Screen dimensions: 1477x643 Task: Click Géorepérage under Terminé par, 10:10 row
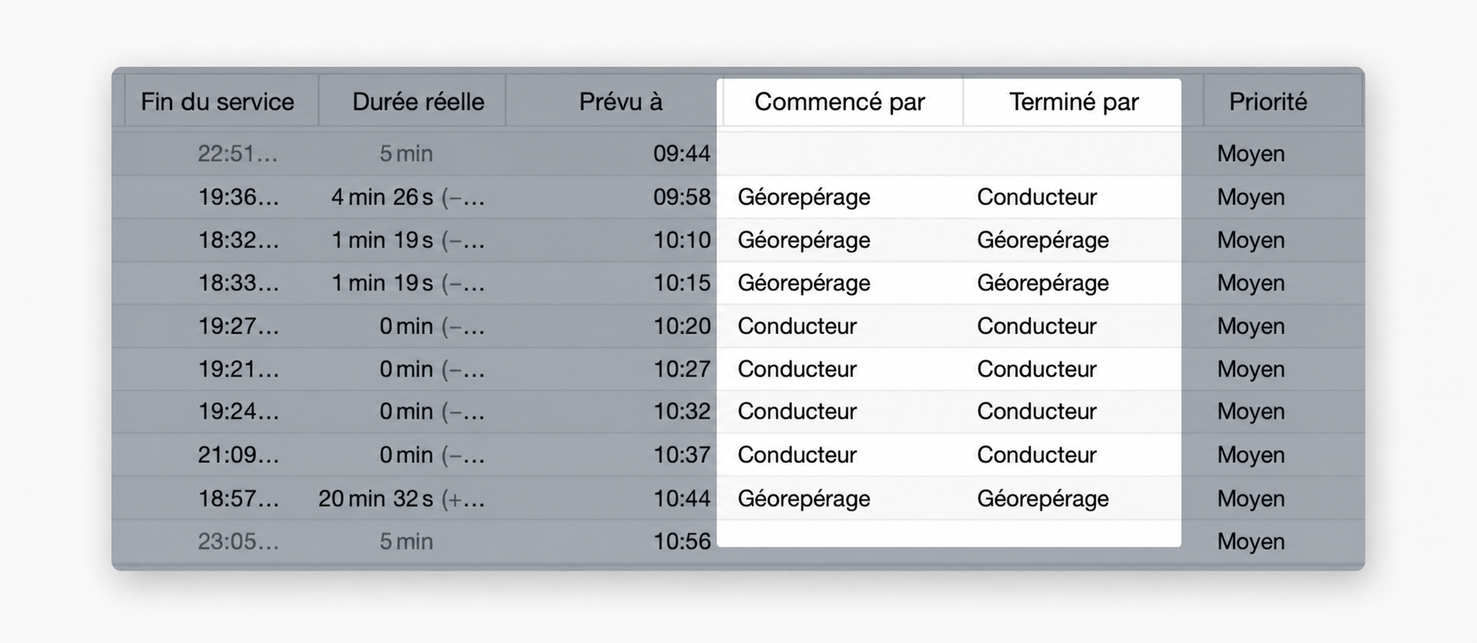pyautogui.click(x=1043, y=240)
